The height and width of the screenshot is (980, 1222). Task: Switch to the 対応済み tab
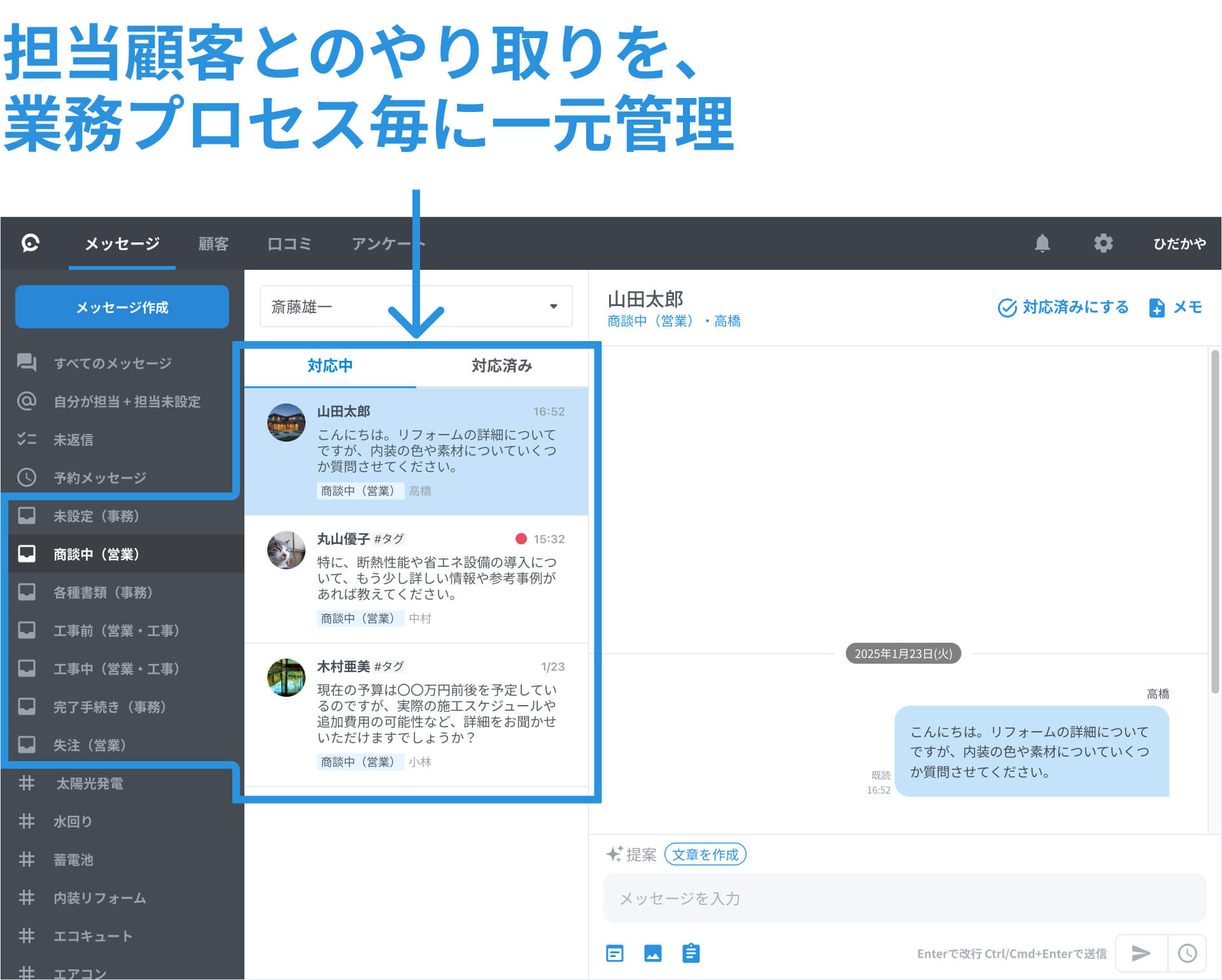point(502,366)
